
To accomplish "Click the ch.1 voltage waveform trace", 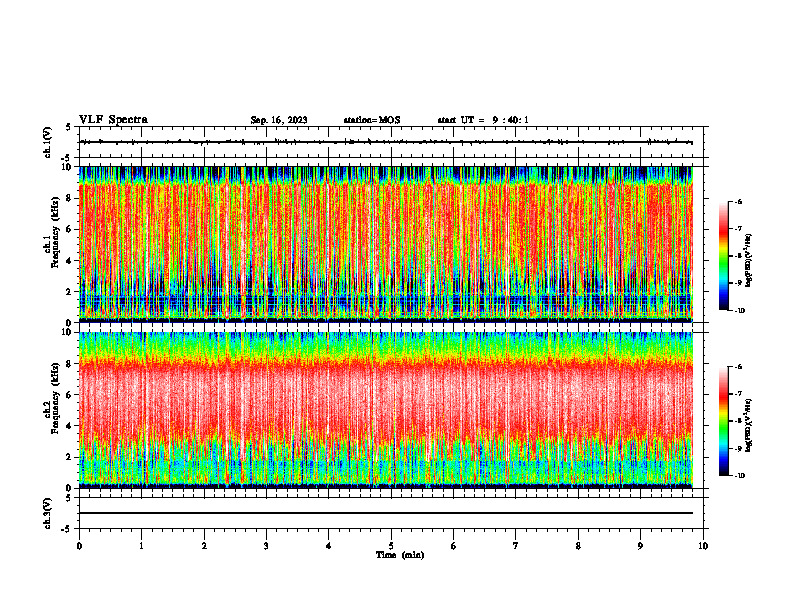I will point(386,142).
